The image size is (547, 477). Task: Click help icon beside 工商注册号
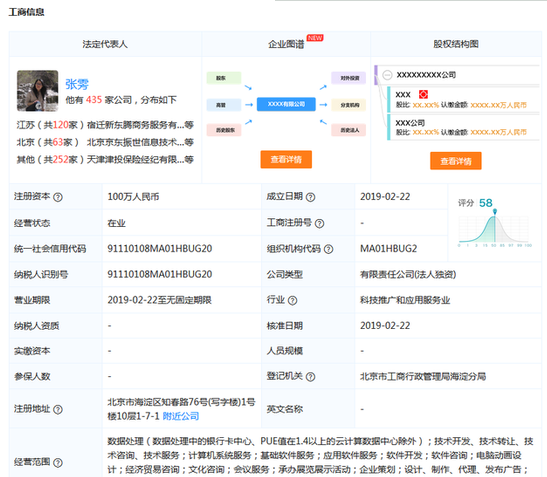(319, 223)
